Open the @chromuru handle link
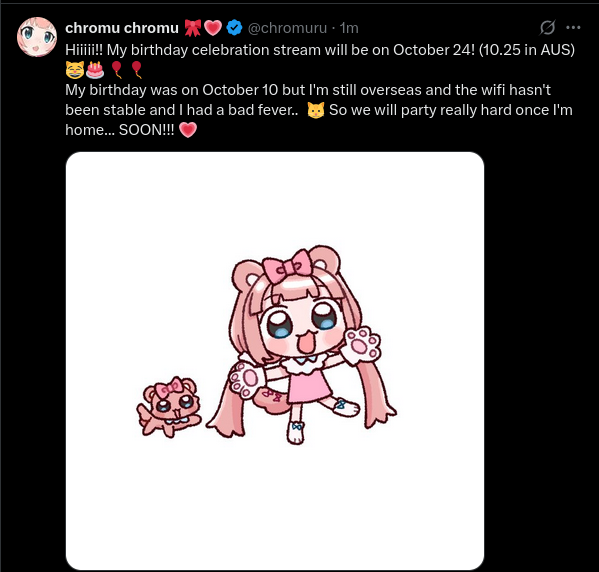This screenshot has height=572, width=599. [x=287, y=28]
